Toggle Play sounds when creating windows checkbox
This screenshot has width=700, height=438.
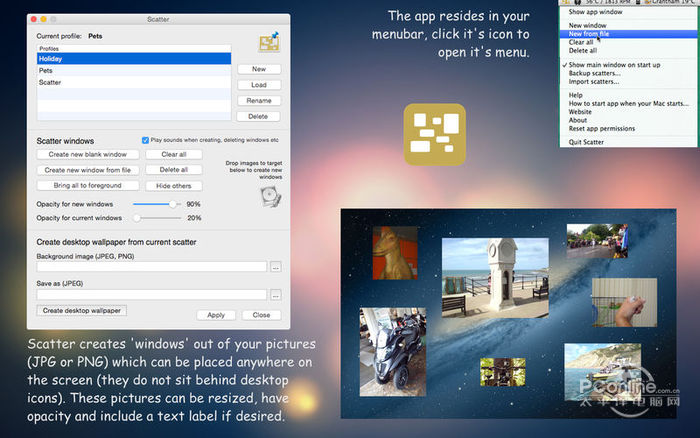[145, 140]
